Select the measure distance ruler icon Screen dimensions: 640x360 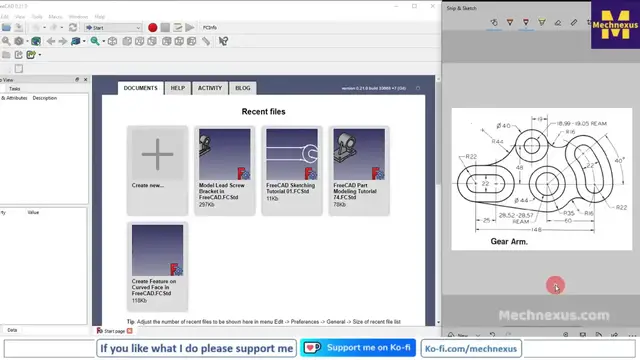point(206,41)
